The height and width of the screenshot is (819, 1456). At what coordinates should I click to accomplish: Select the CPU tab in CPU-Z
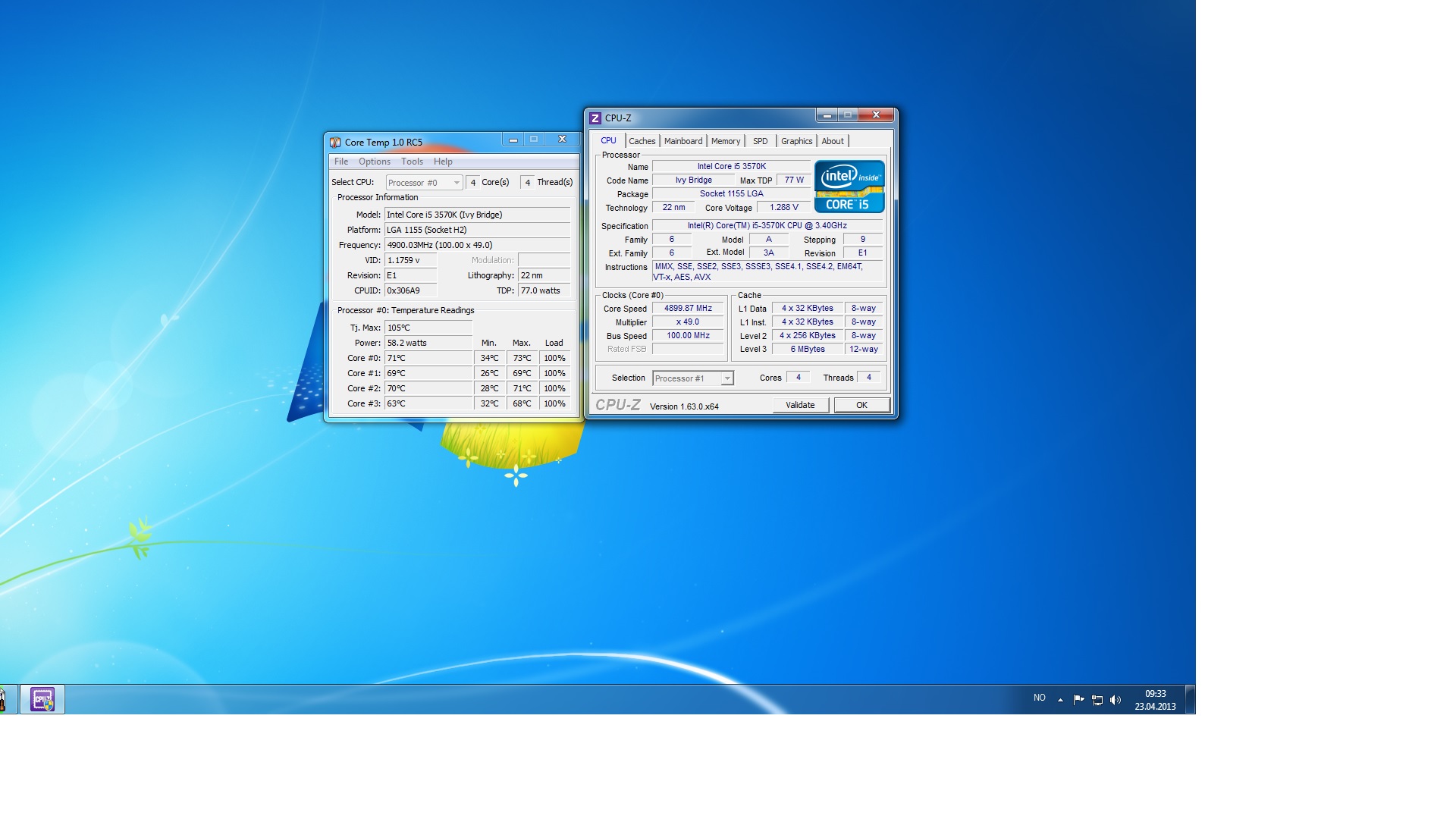pos(608,140)
